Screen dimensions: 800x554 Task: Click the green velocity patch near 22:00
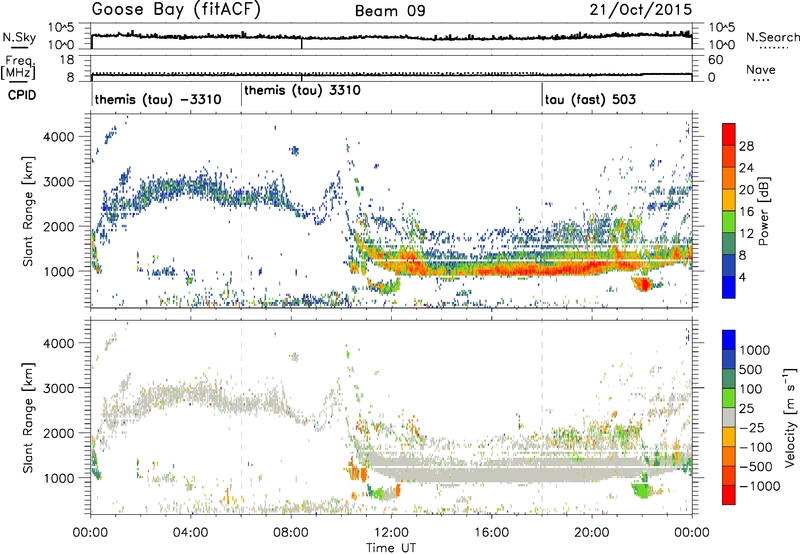(x=641, y=491)
